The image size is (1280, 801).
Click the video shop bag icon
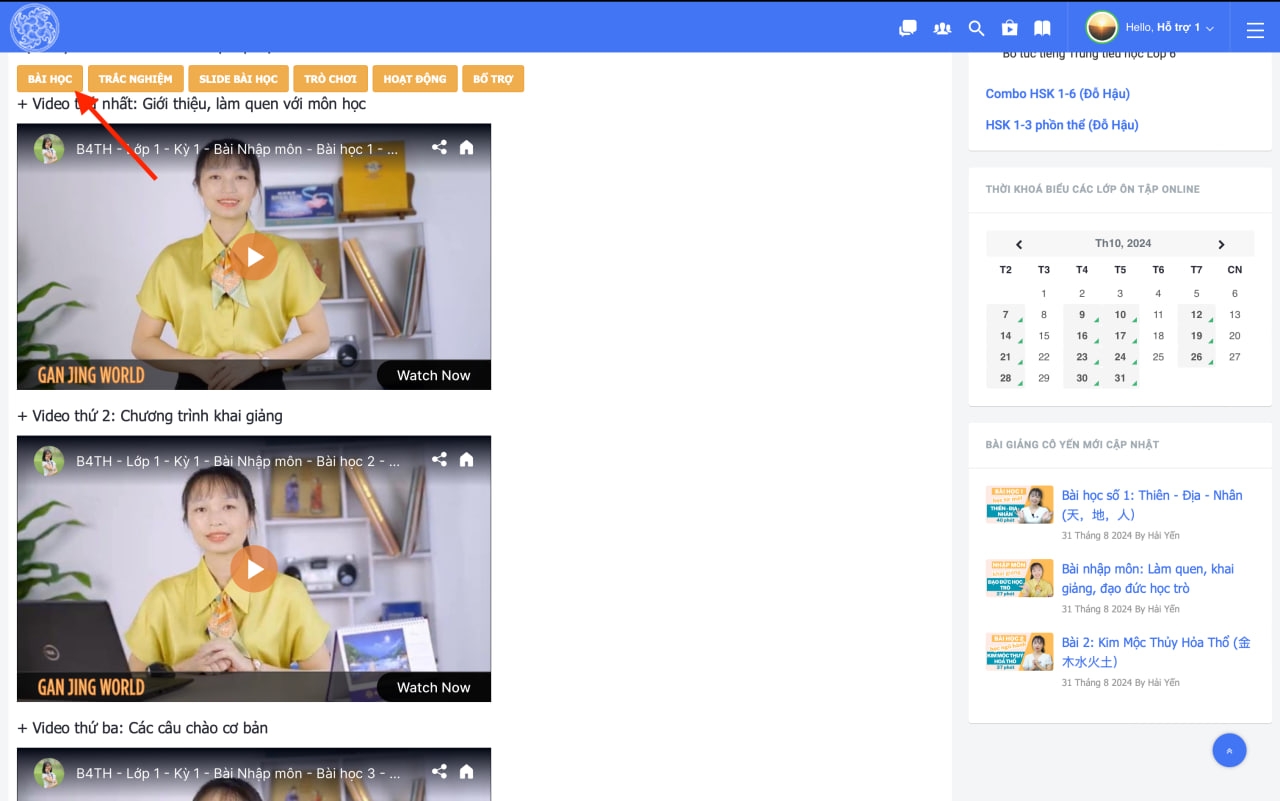[x=1010, y=28]
